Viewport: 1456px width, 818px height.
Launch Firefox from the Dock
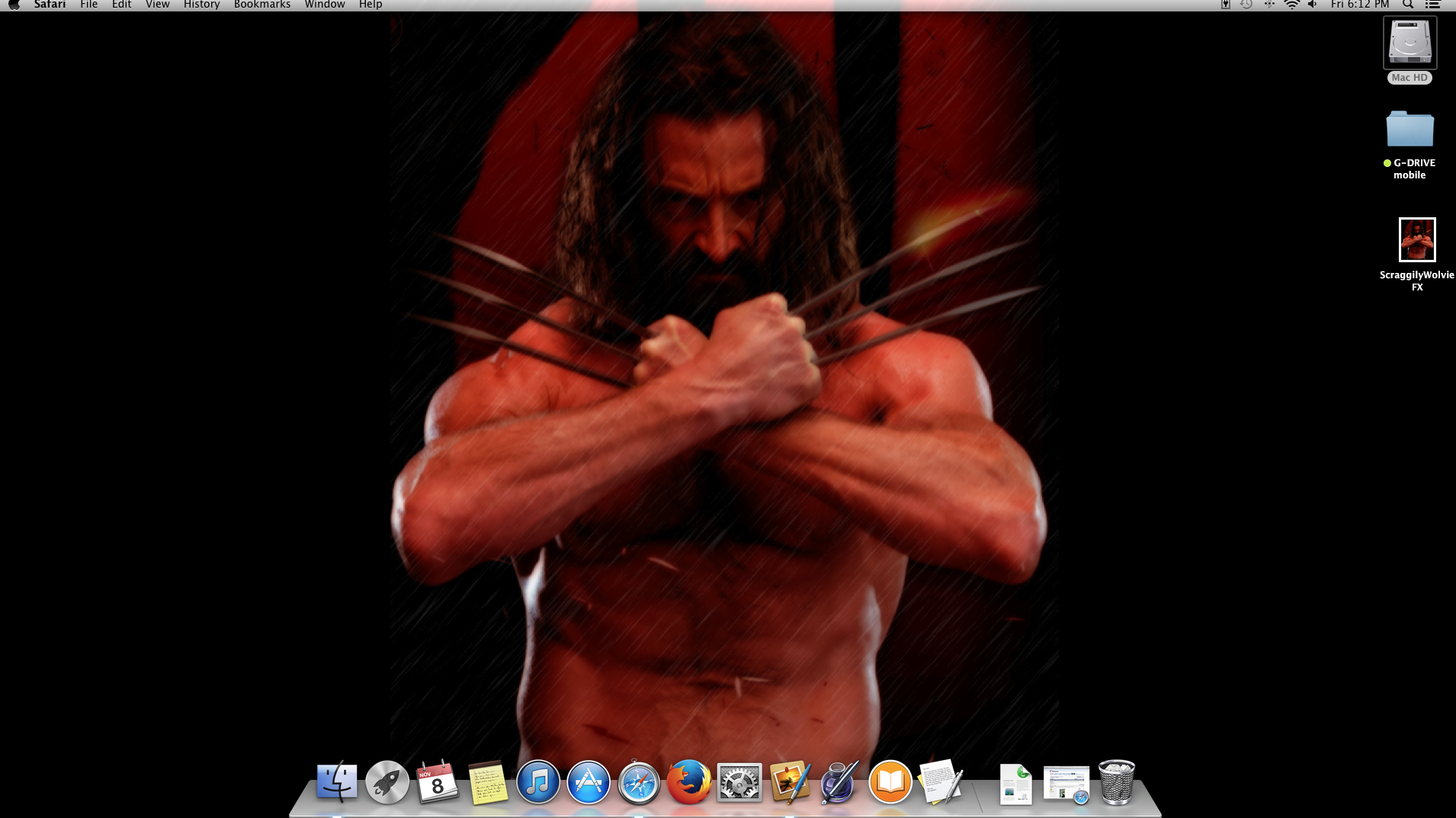(x=689, y=781)
